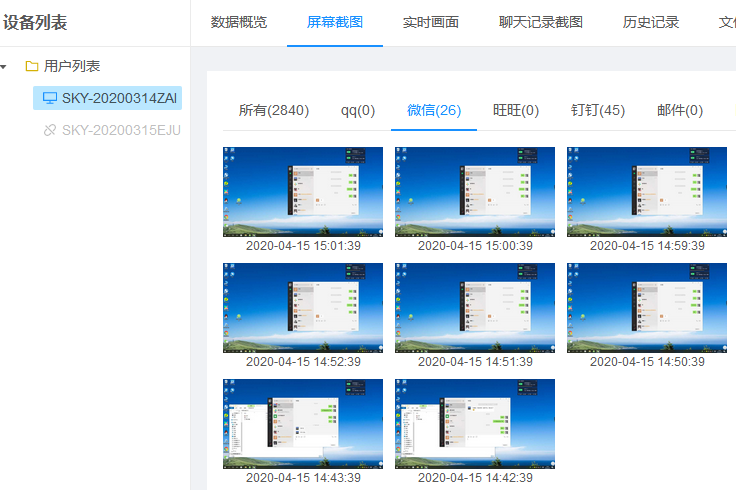The height and width of the screenshot is (490, 736).
Task: Click timestamp text 2020-04-15 14:43:39
Action: tap(303, 477)
